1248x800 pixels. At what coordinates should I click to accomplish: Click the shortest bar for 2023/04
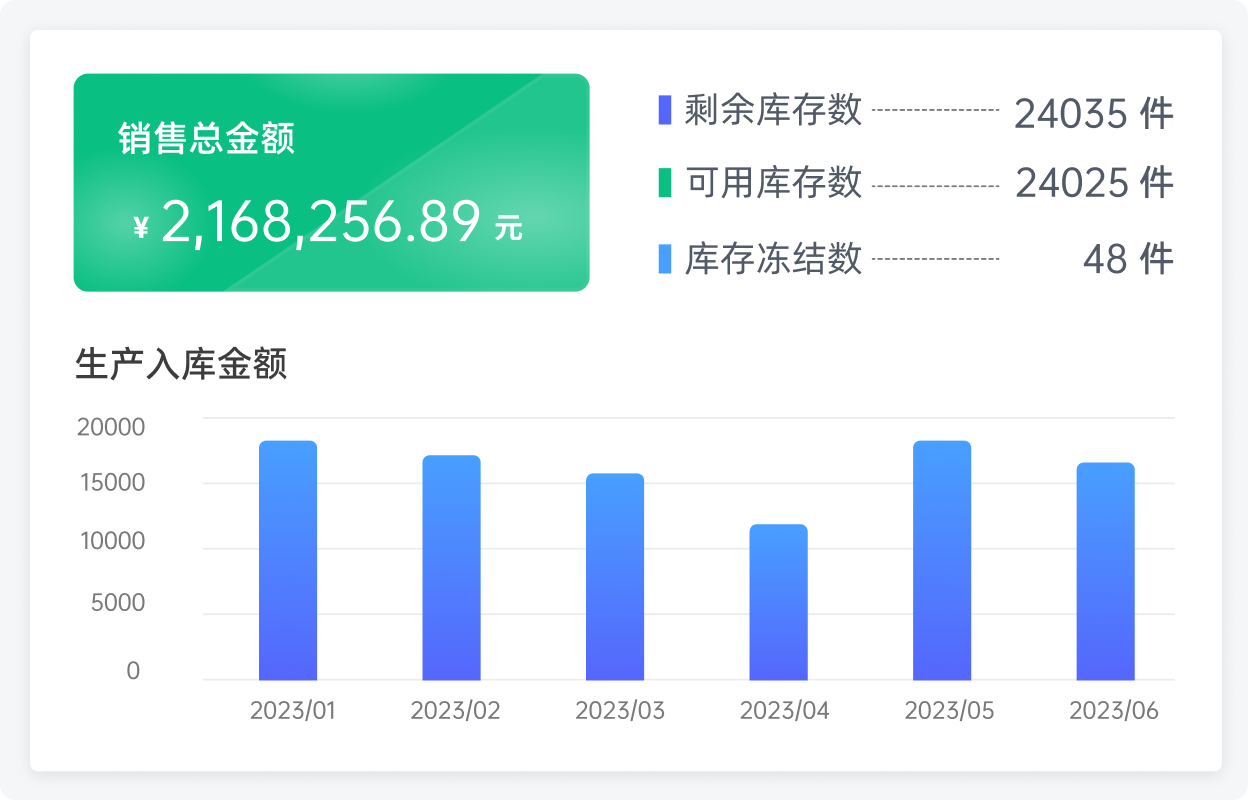click(778, 602)
